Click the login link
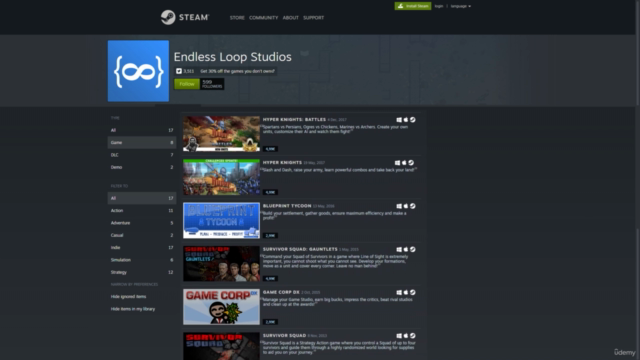The image size is (640, 360). (439, 6)
